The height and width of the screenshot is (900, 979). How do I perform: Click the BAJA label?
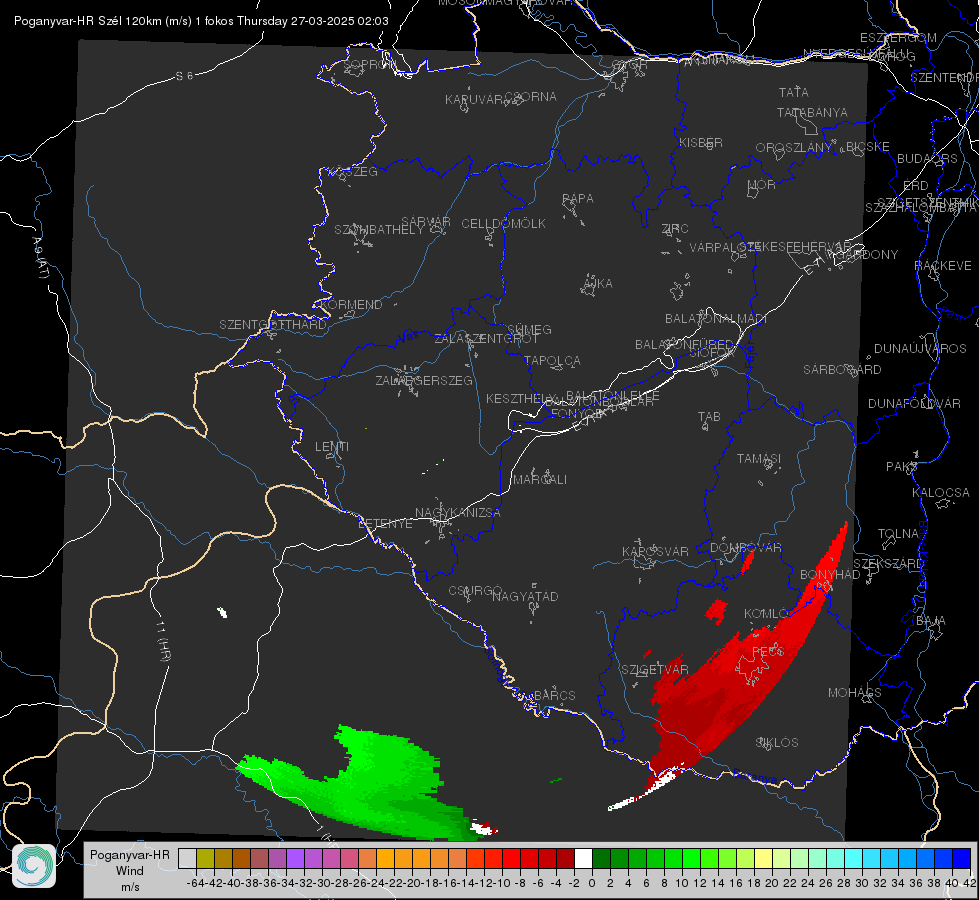(x=931, y=621)
